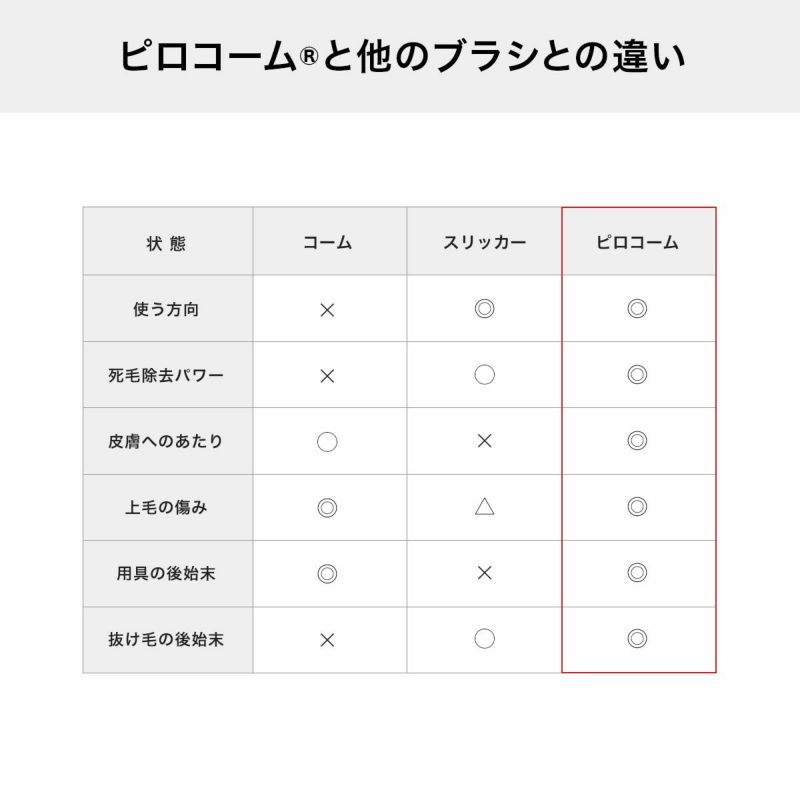This screenshot has height=800, width=800.
Task: Select the スリッカー column header
Action: 484,243
